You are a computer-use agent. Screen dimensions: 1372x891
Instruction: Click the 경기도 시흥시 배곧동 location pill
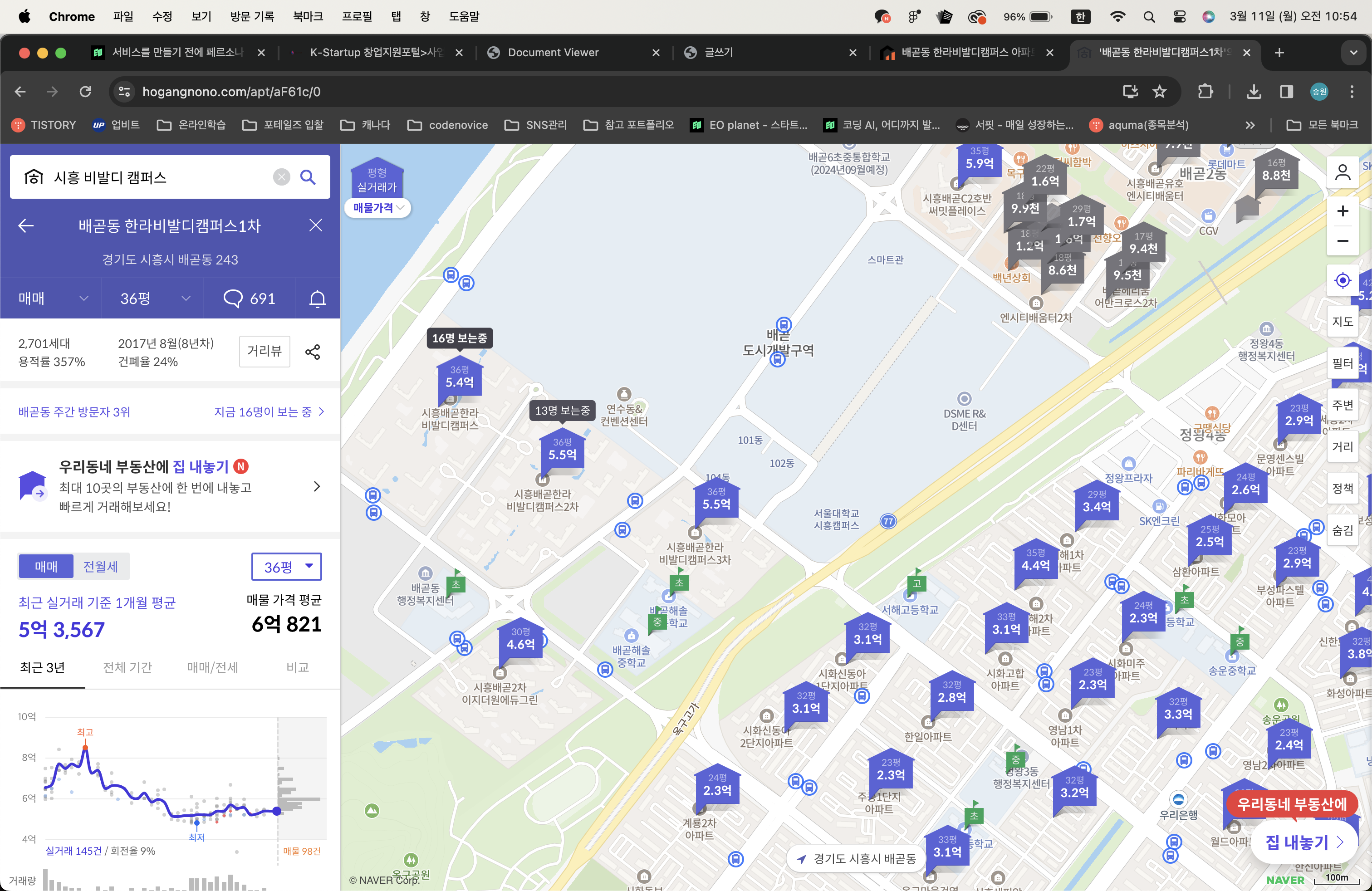[x=857, y=859]
